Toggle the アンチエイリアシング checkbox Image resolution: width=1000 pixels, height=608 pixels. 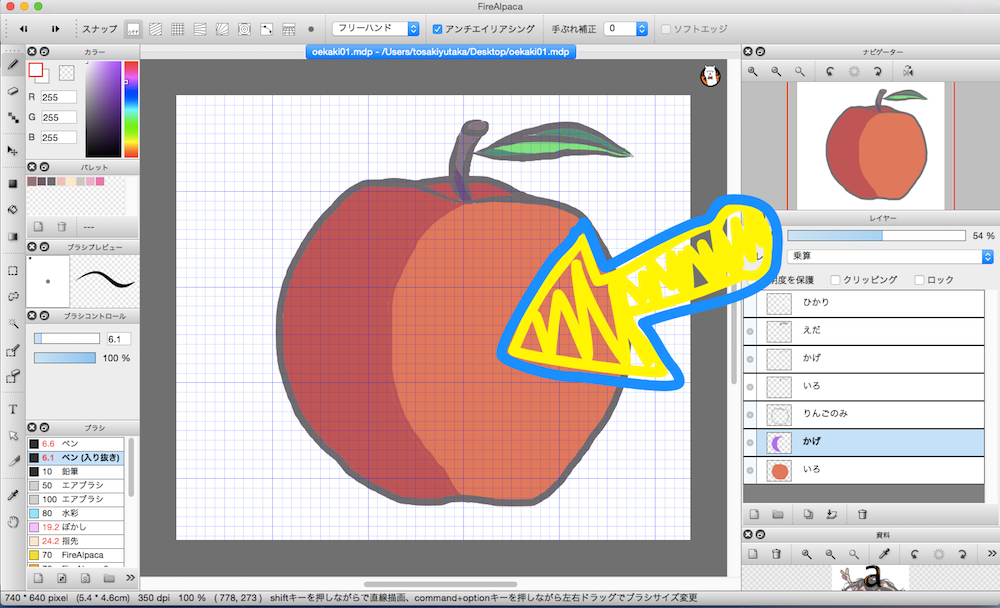[x=438, y=29]
